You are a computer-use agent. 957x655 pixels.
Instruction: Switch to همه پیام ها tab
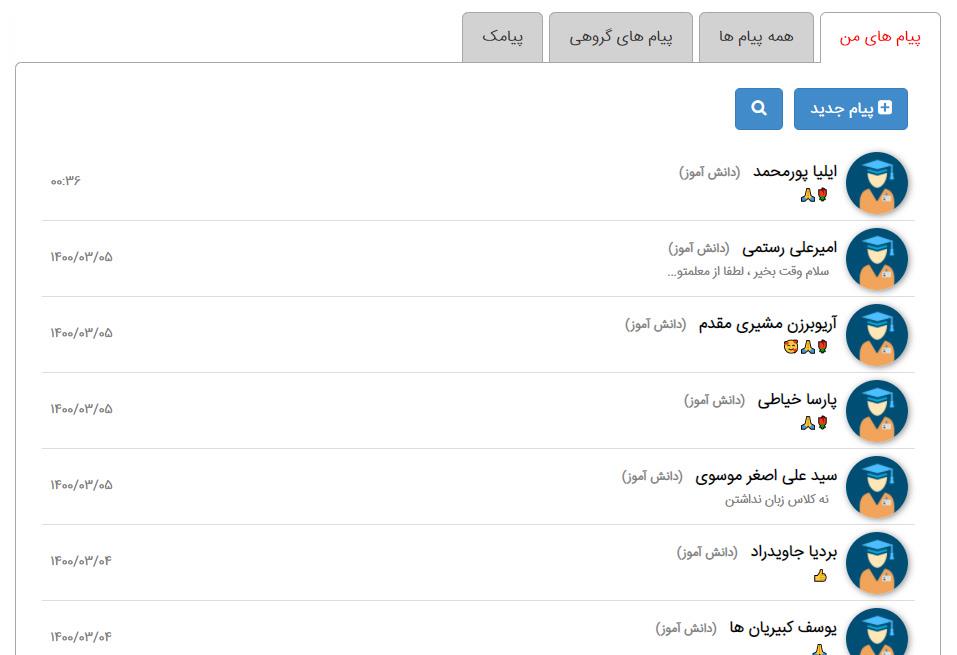pyautogui.click(x=756, y=37)
